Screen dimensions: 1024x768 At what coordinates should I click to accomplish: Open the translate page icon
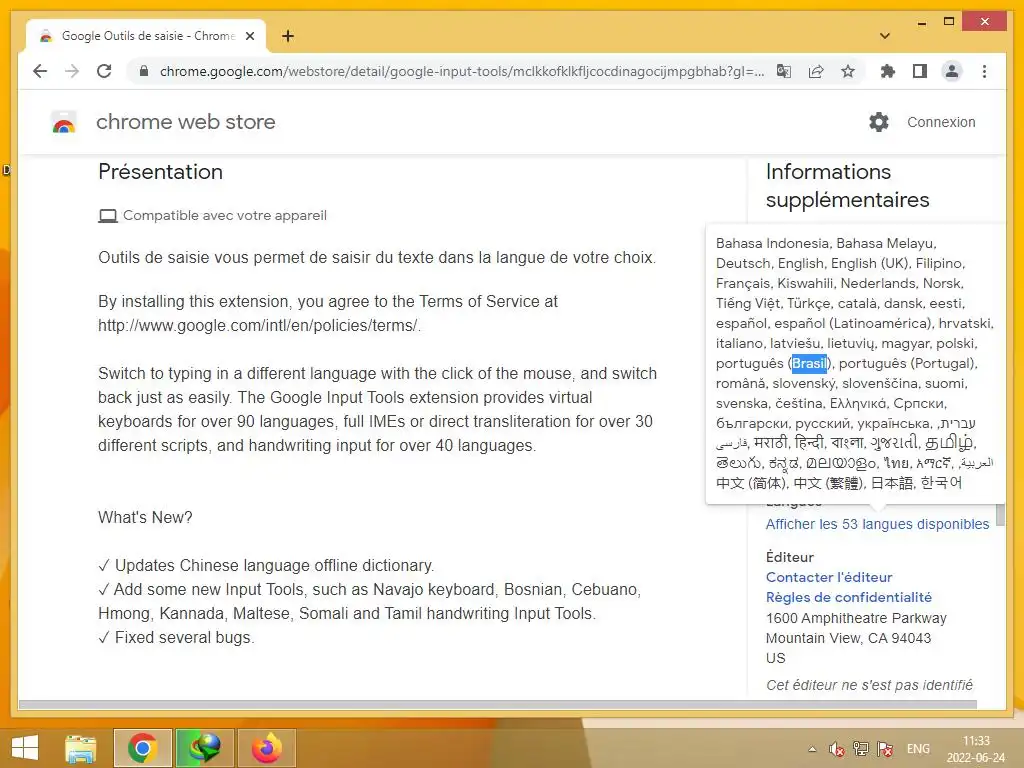[x=784, y=71]
